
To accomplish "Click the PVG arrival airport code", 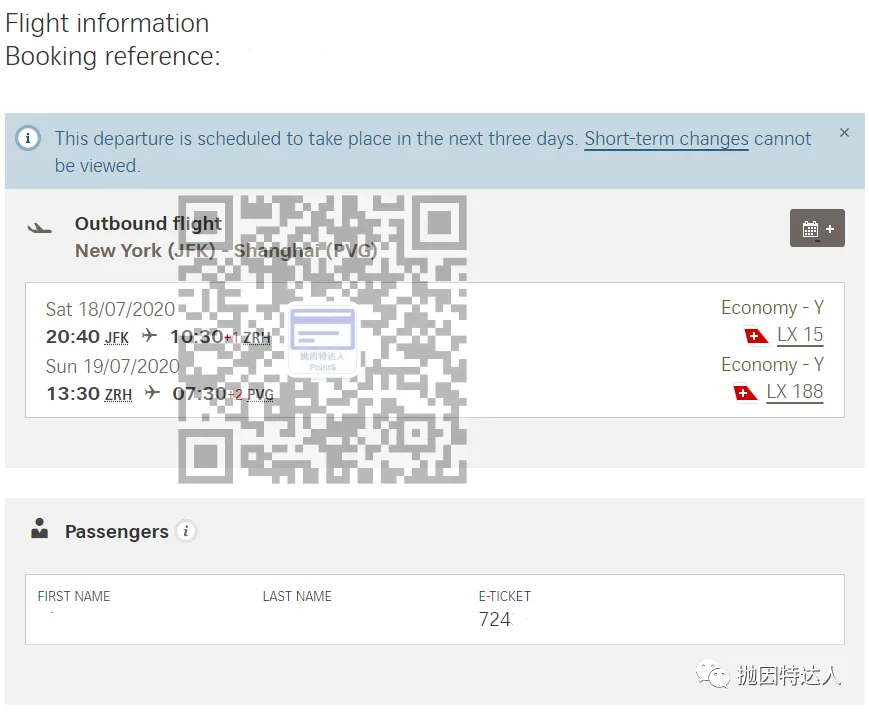I will click(x=260, y=394).
